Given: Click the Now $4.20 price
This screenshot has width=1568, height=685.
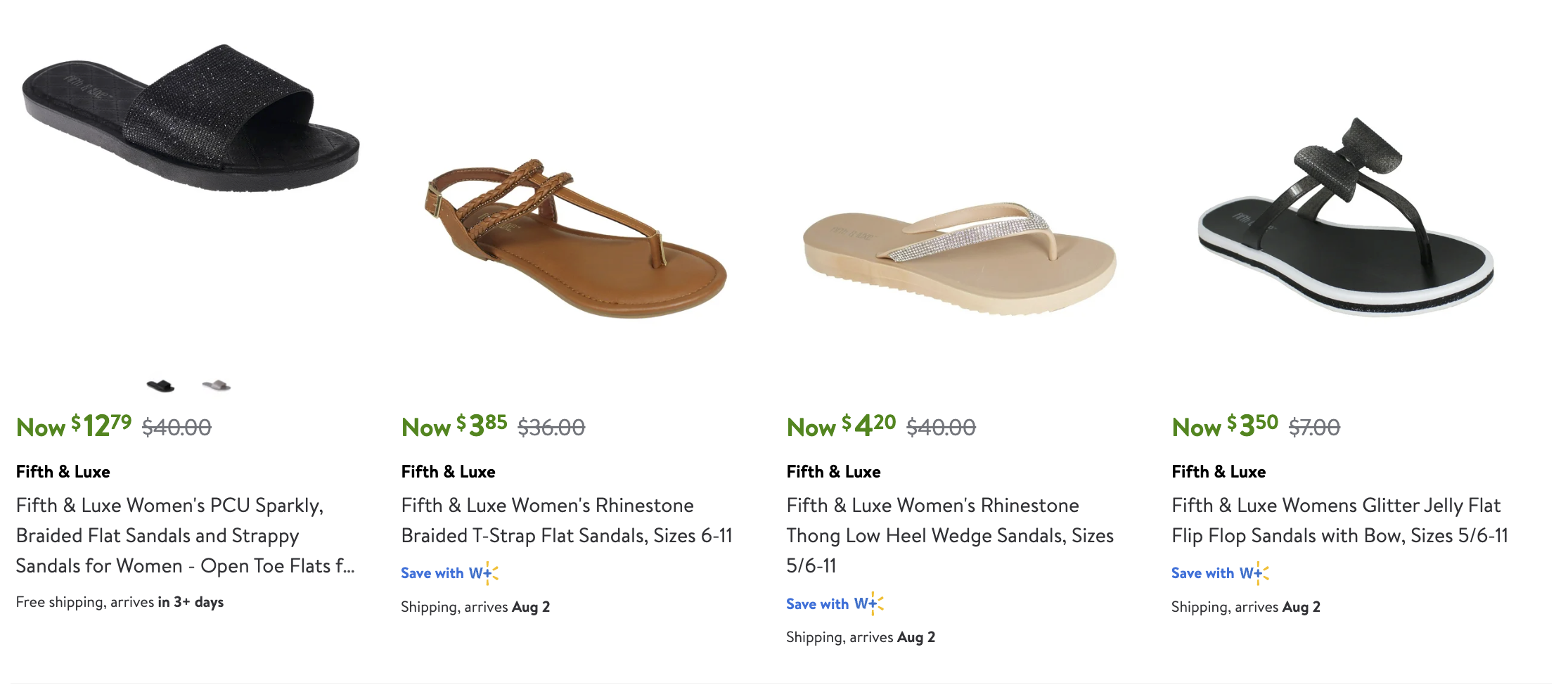Looking at the screenshot, I should pos(842,426).
